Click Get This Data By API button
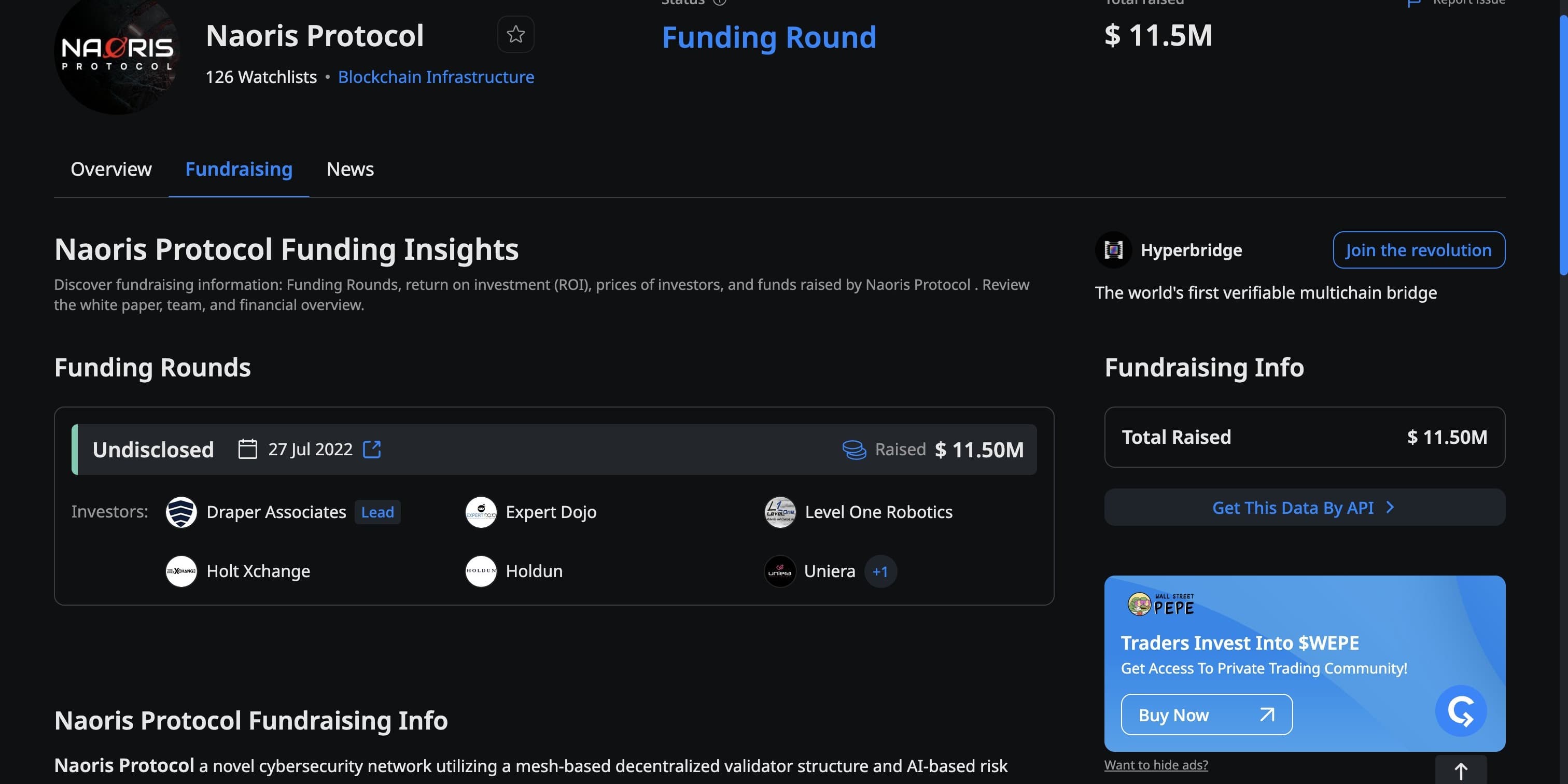This screenshot has height=784, width=1568. click(1305, 507)
